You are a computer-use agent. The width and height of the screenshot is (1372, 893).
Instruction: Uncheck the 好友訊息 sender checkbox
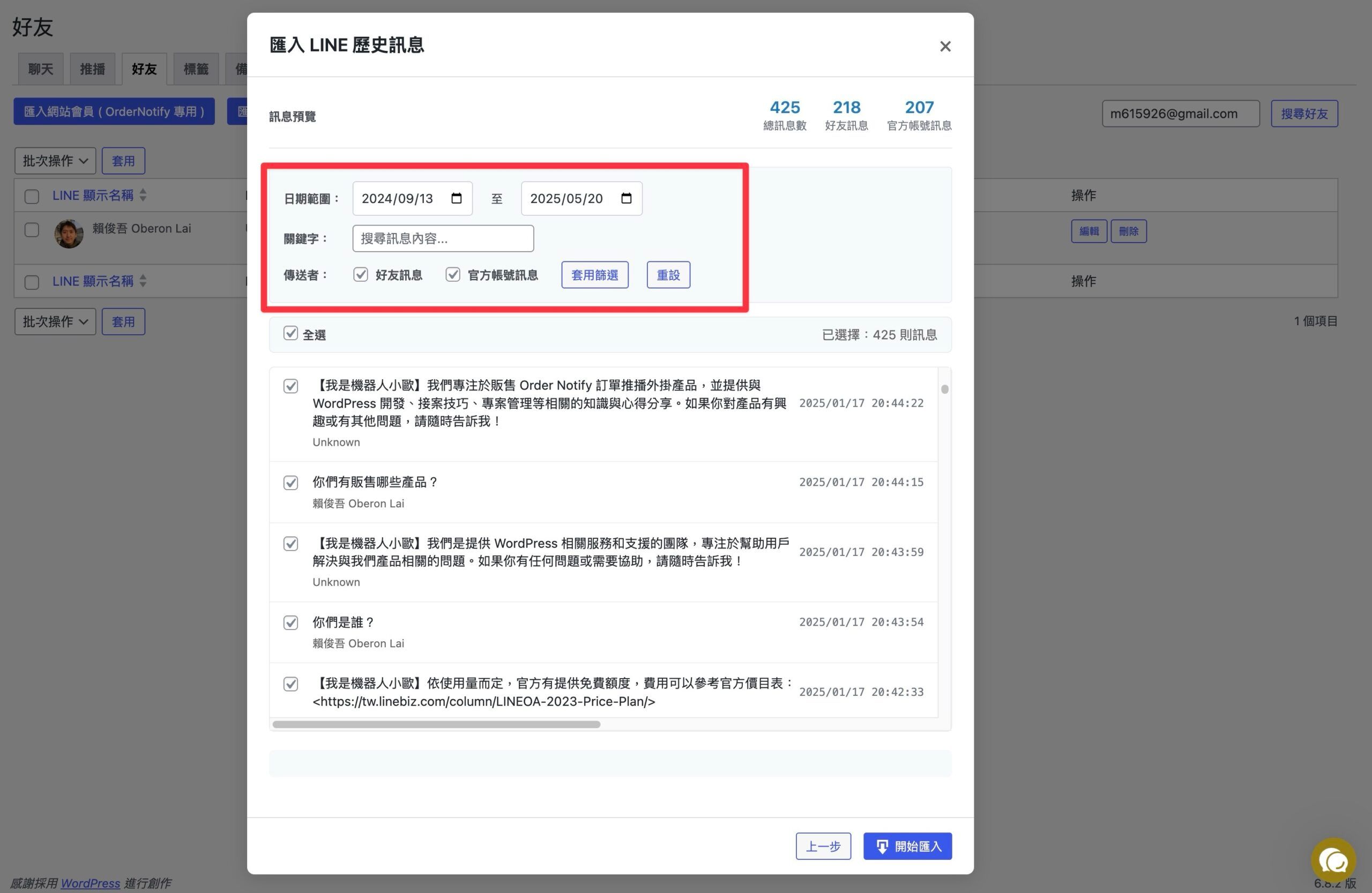pyautogui.click(x=361, y=275)
